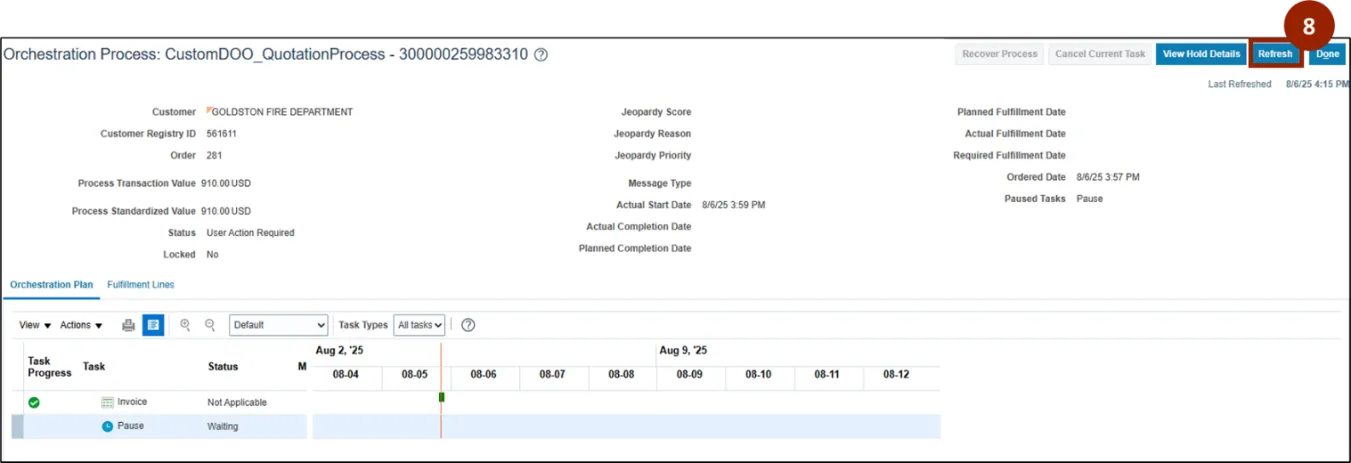
Task: Click the Order value 281
Action: [214, 155]
